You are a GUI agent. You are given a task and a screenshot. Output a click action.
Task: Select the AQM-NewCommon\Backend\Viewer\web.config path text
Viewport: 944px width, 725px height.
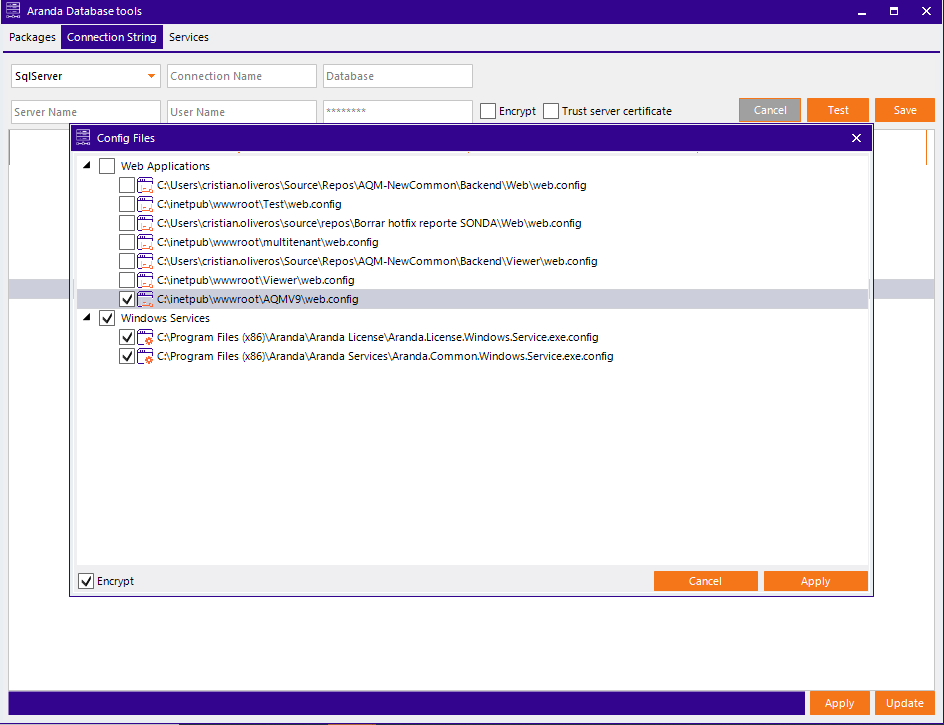tap(377, 261)
